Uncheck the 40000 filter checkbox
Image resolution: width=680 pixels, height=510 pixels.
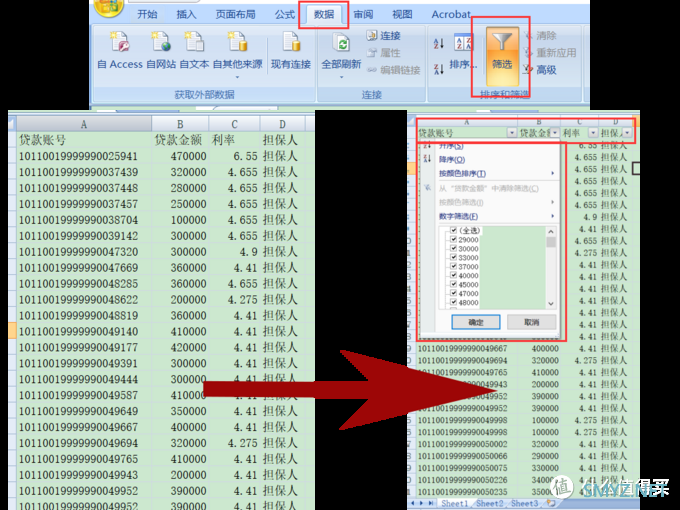pos(453,275)
